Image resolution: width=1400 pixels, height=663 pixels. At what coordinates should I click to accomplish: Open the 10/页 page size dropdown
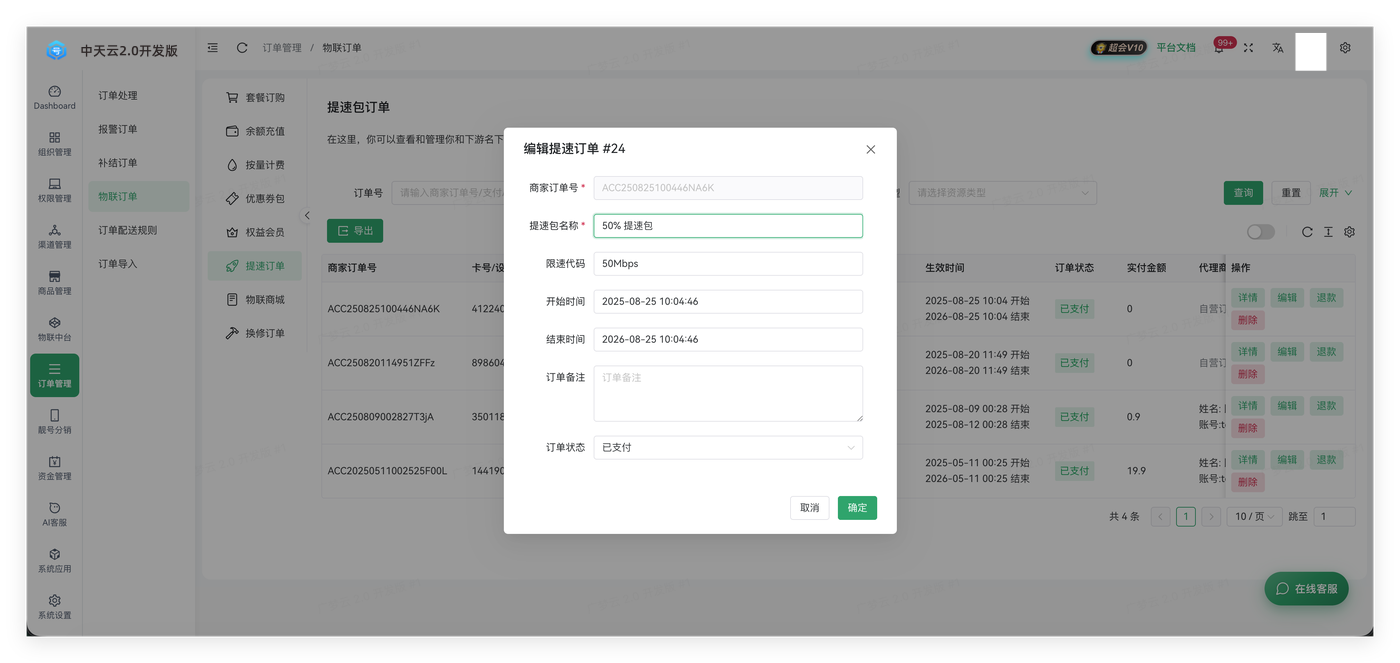tap(1255, 517)
